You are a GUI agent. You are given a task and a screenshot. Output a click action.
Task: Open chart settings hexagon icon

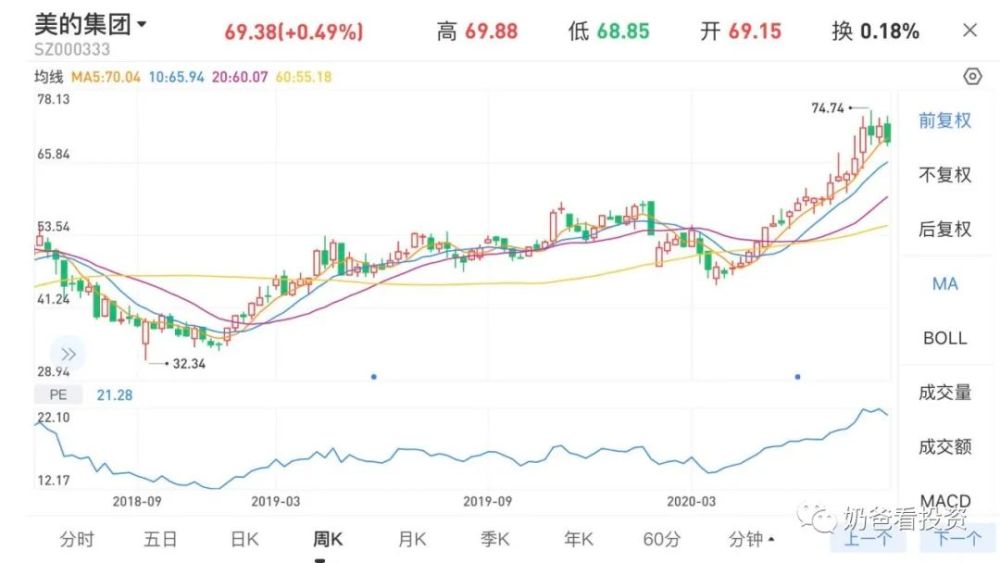pyautogui.click(x=972, y=77)
